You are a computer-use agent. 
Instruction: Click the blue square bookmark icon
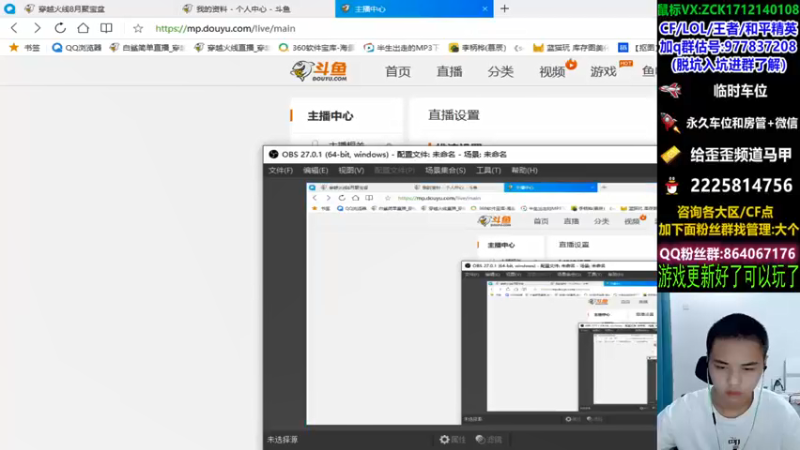(623, 47)
